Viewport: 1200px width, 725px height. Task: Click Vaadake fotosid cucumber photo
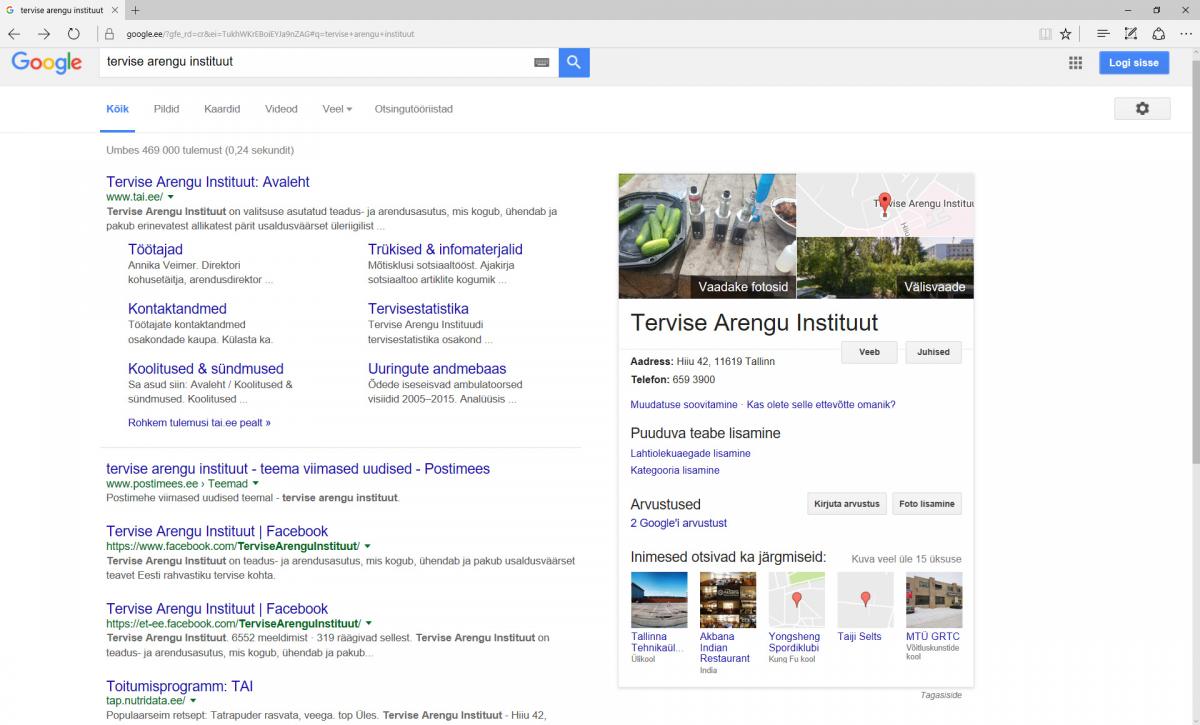(x=707, y=236)
